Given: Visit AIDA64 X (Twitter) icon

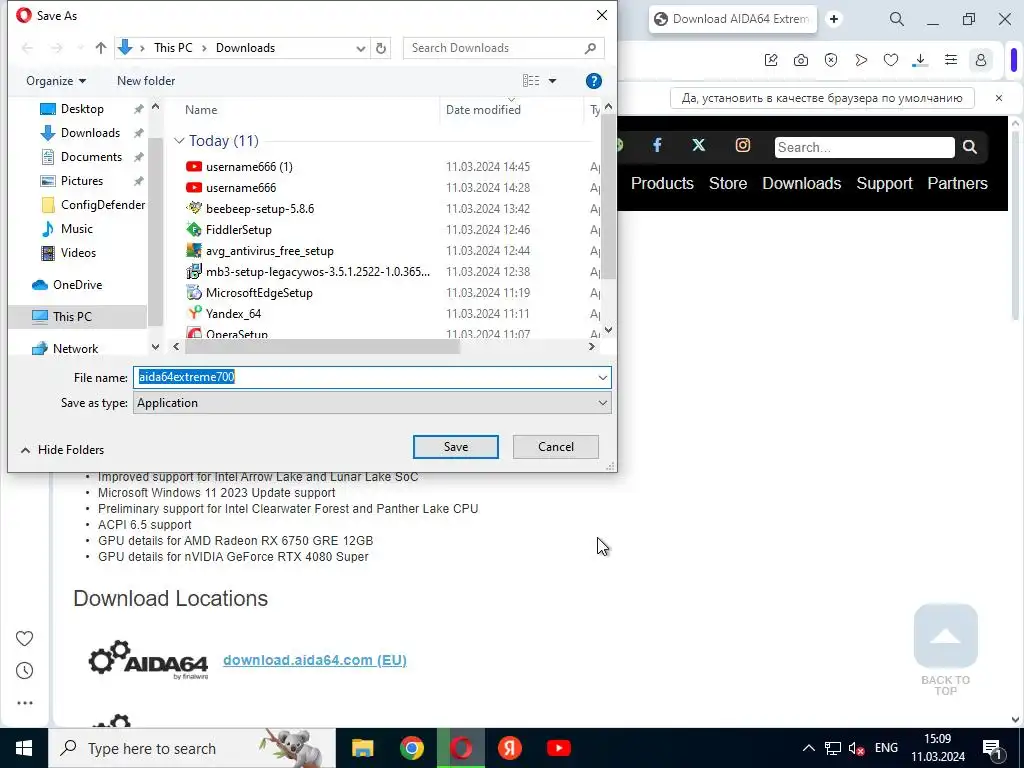Looking at the screenshot, I should point(699,145).
